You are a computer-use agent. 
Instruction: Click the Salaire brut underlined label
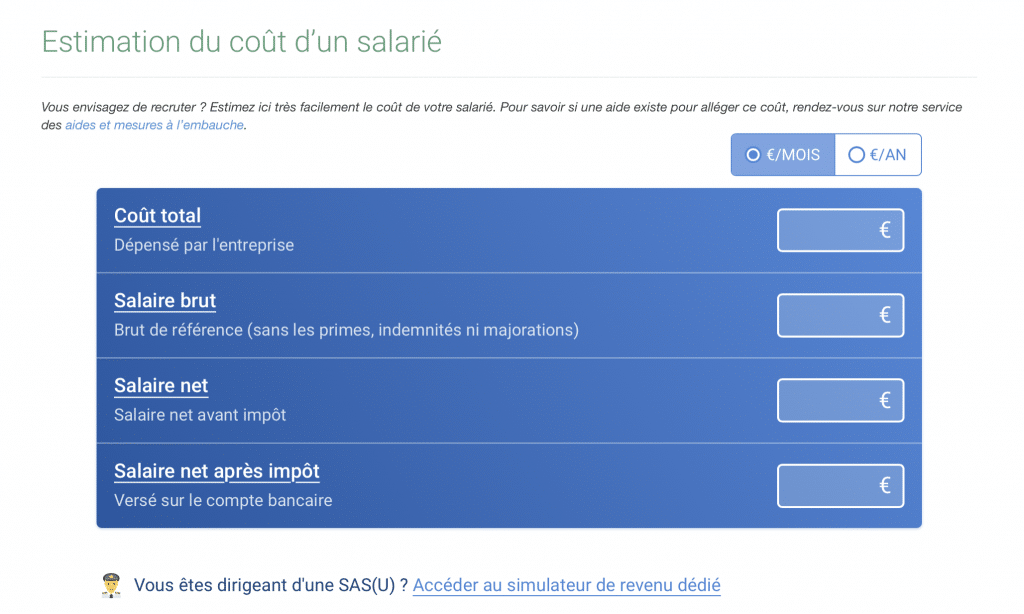tap(165, 300)
